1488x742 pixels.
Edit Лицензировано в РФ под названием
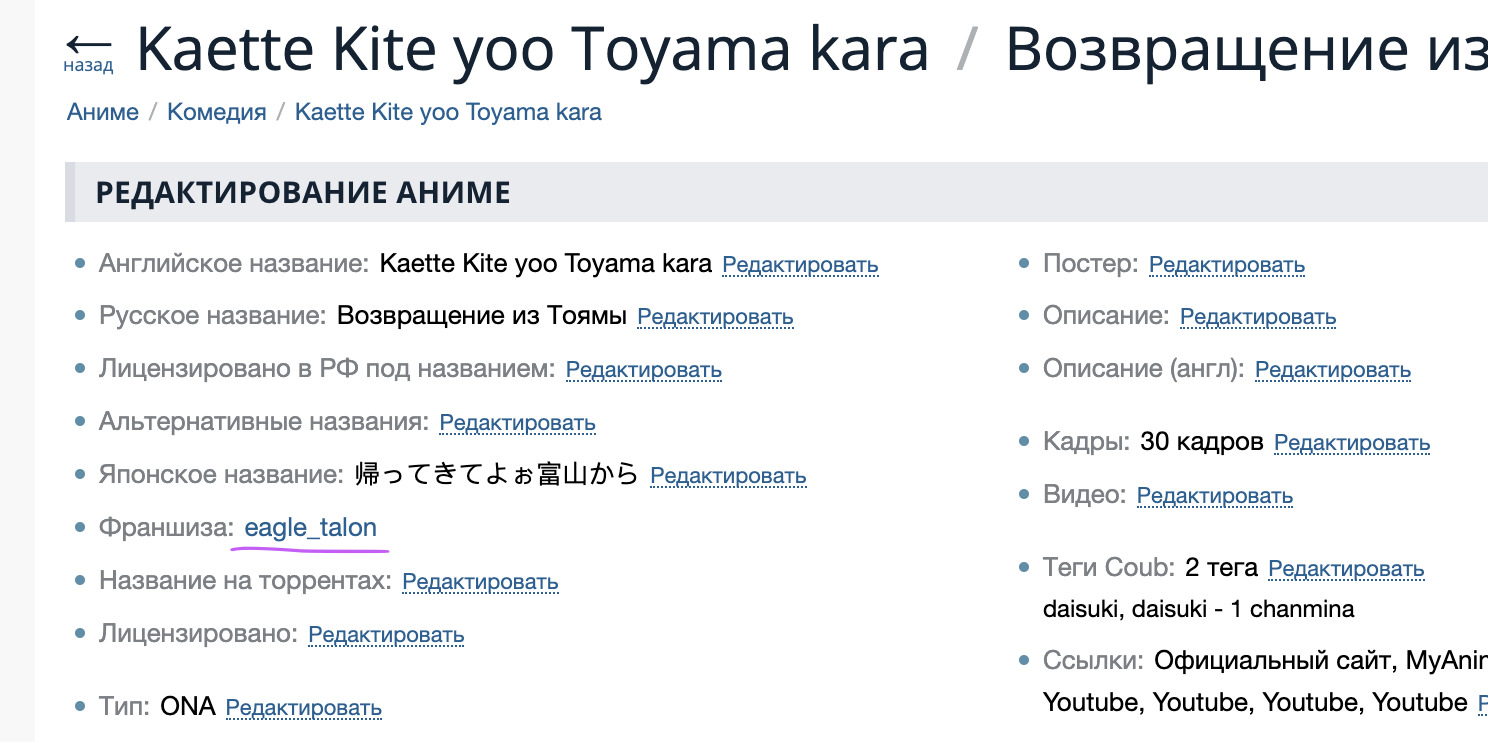click(643, 370)
